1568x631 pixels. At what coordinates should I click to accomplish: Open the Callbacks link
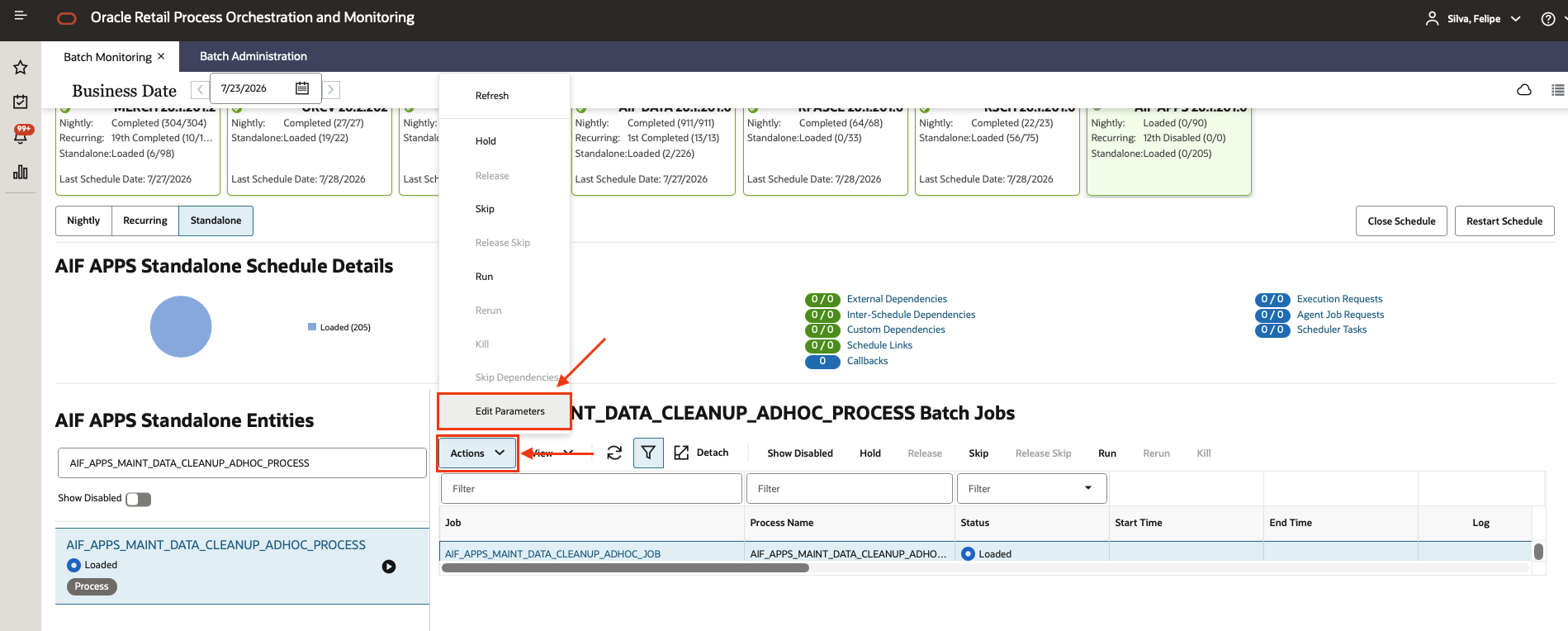(867, 361)
